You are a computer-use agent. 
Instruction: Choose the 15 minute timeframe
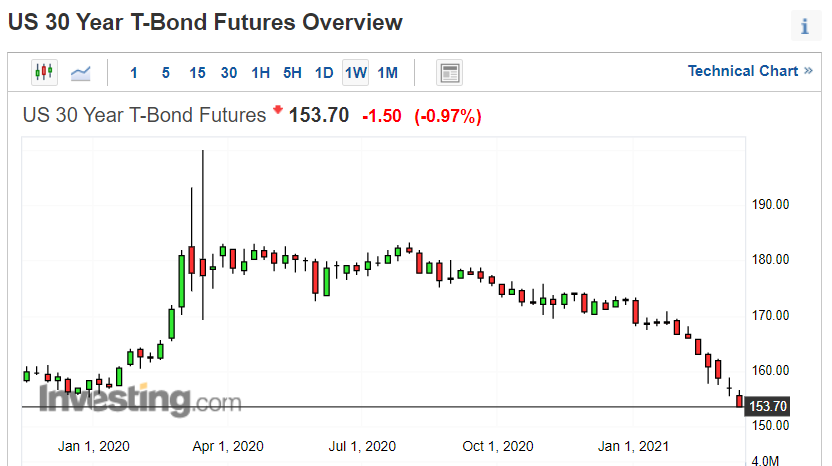tap(197, 73)
